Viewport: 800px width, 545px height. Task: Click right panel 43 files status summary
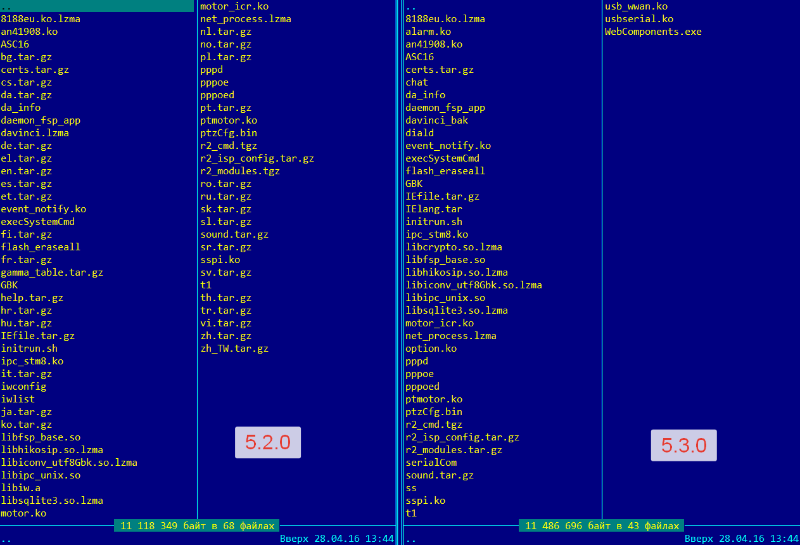(602, 526)
